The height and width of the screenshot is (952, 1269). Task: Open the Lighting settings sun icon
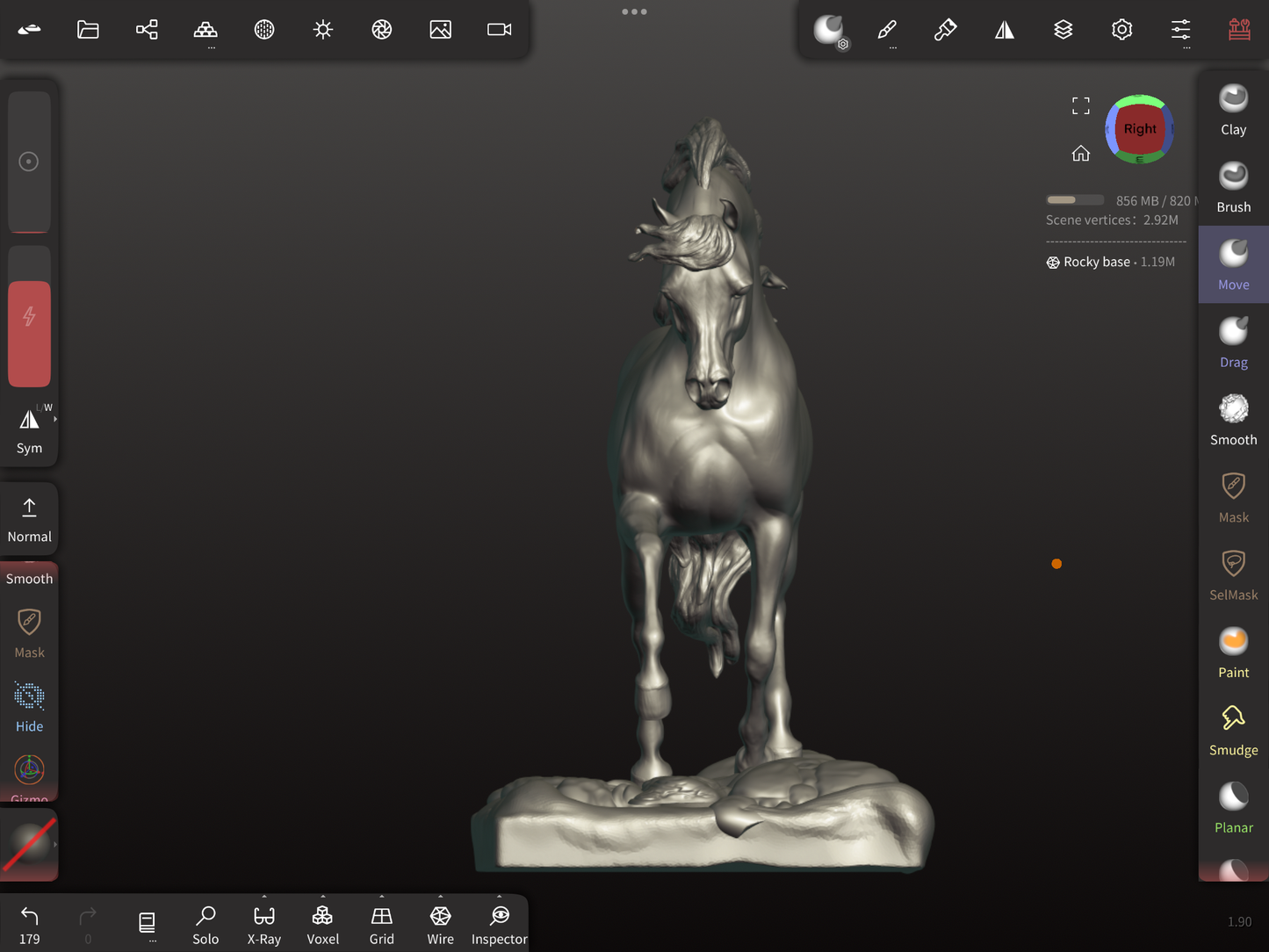[x=323, y=30]
